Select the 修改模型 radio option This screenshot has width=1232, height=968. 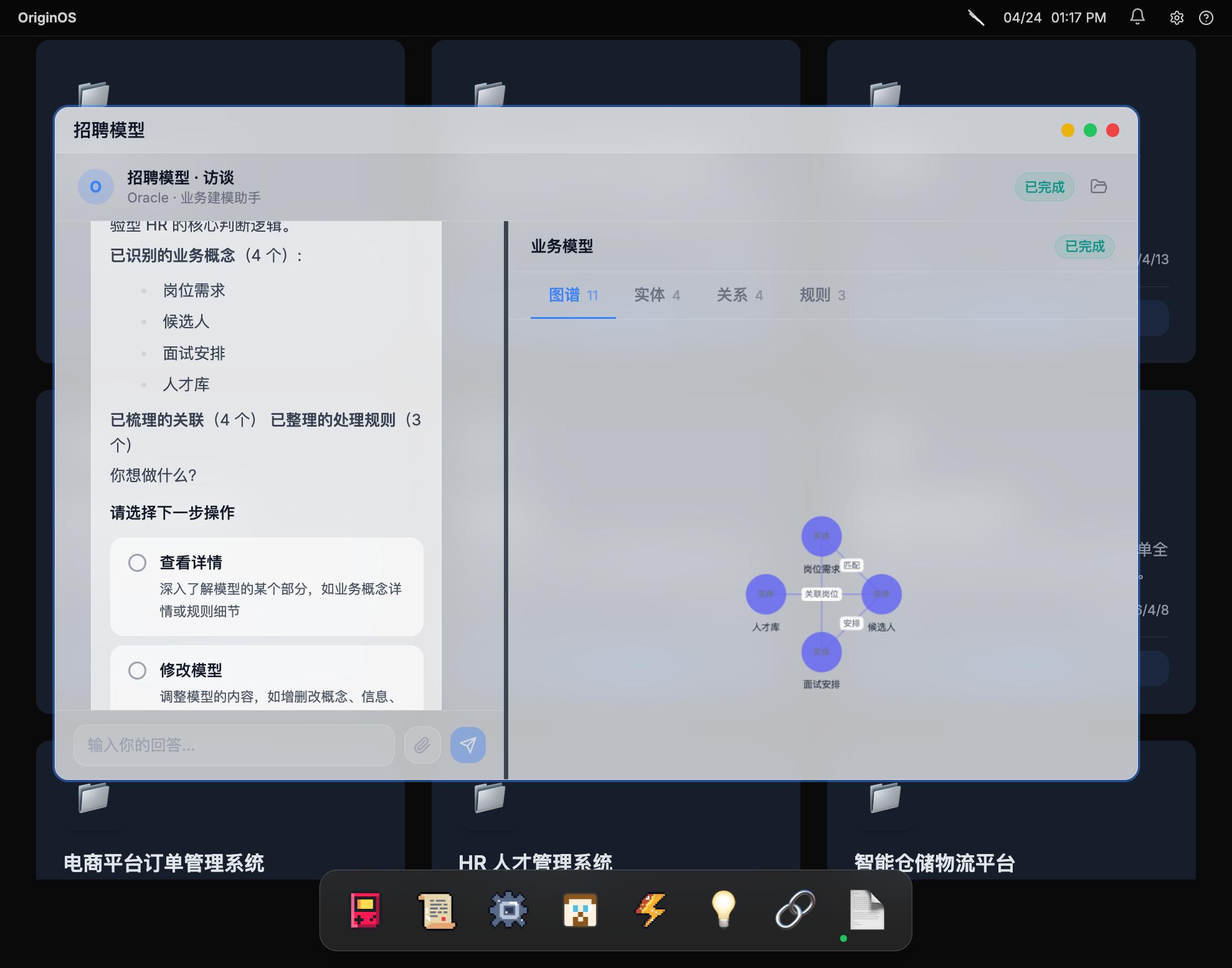coord(137,670)
